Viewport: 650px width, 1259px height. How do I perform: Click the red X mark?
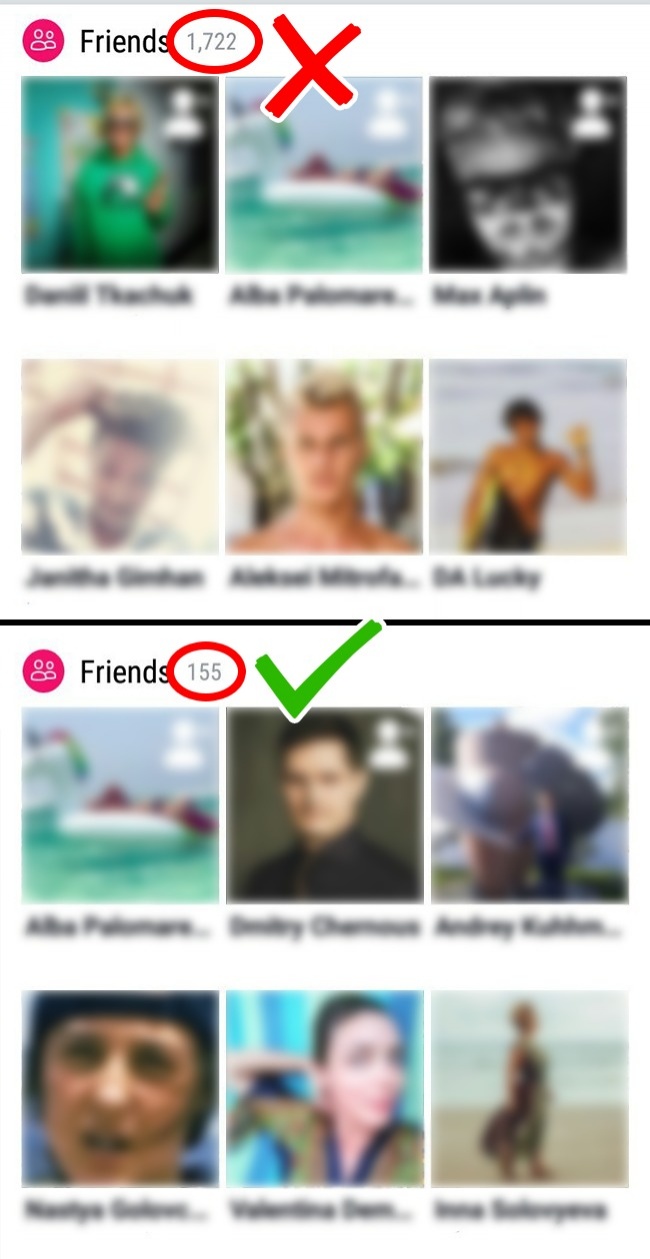pos(312,60)
